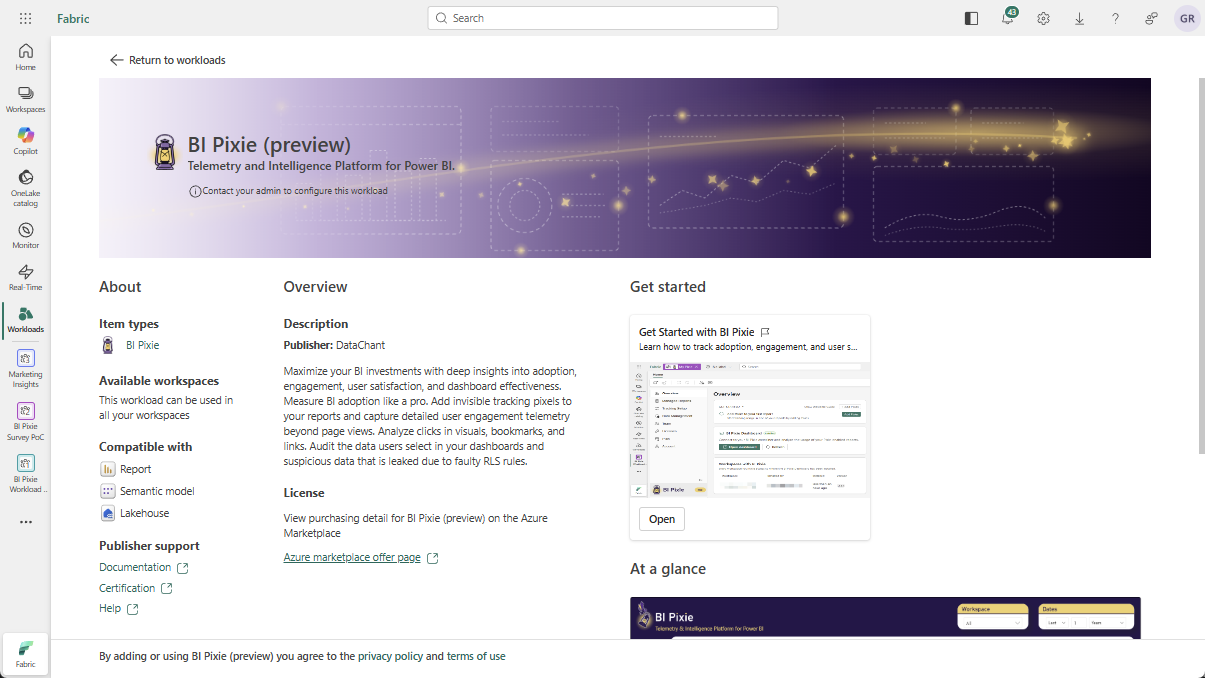Click 'Publisher: DataChant' text
This screenshot has height=678, width=1205.
coord(334,345)
